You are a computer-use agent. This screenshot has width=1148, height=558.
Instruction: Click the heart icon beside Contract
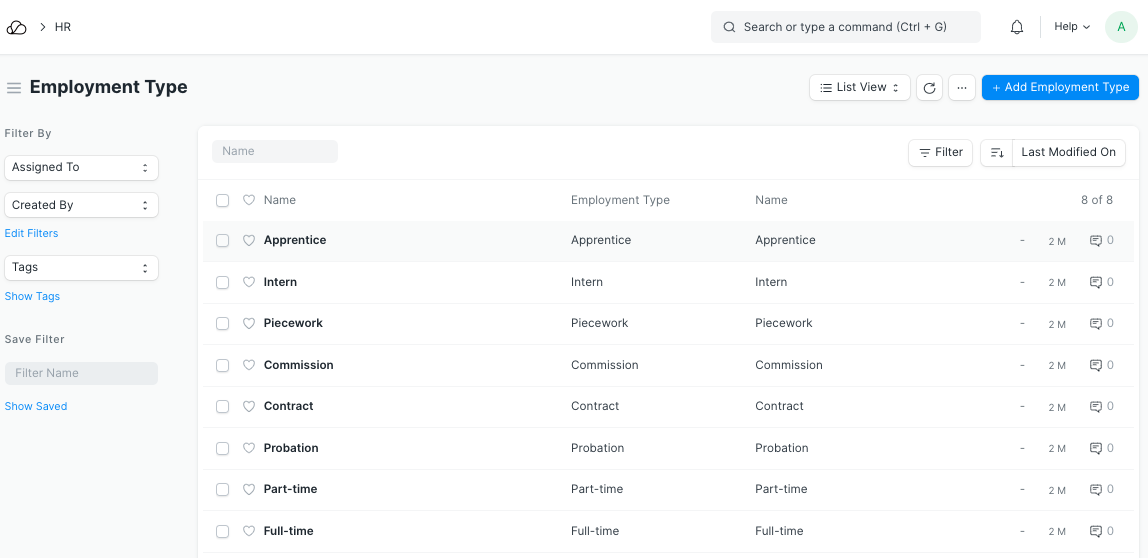249,407
